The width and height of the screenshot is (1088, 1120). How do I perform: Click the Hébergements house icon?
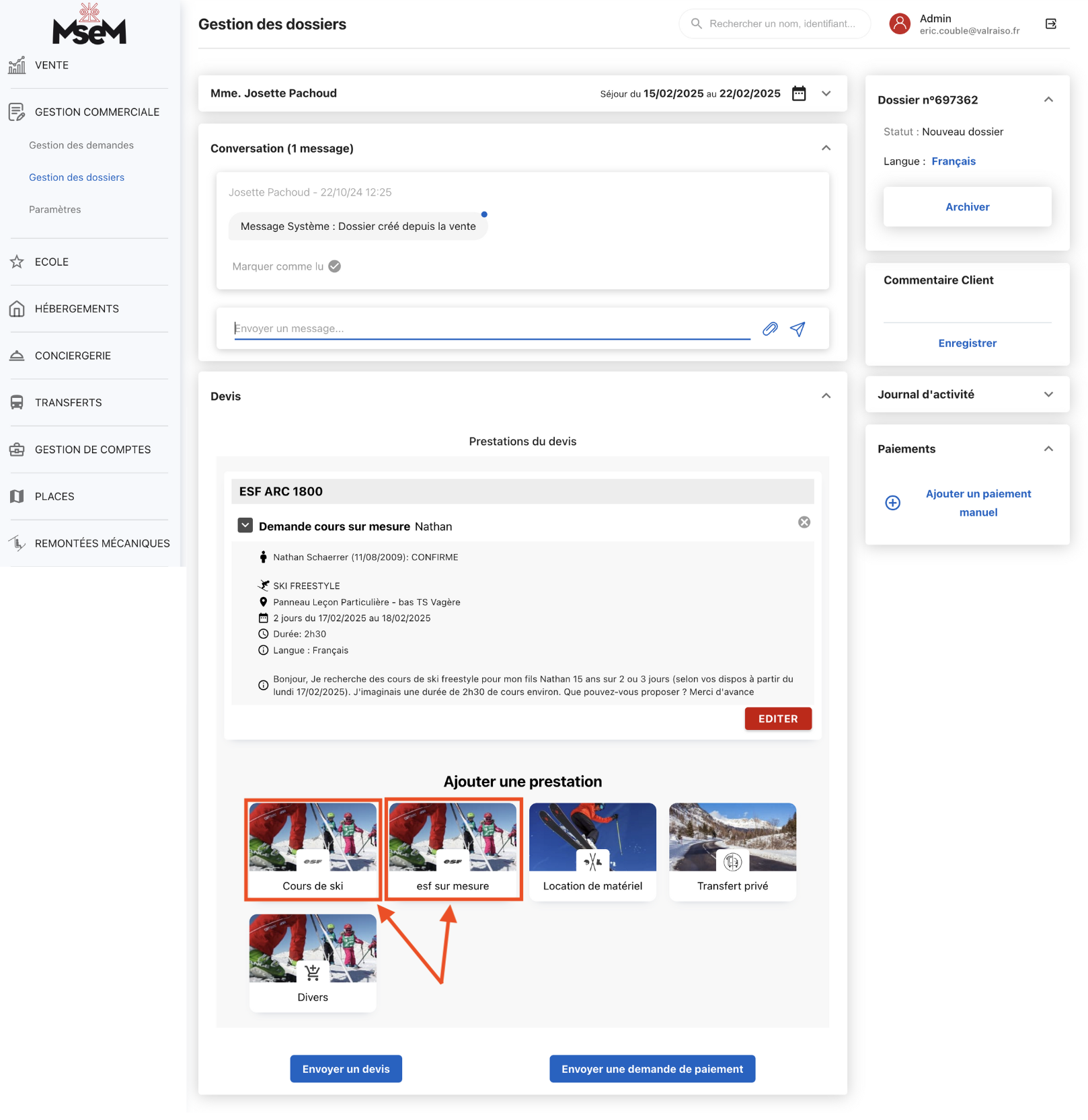point(17,309)
